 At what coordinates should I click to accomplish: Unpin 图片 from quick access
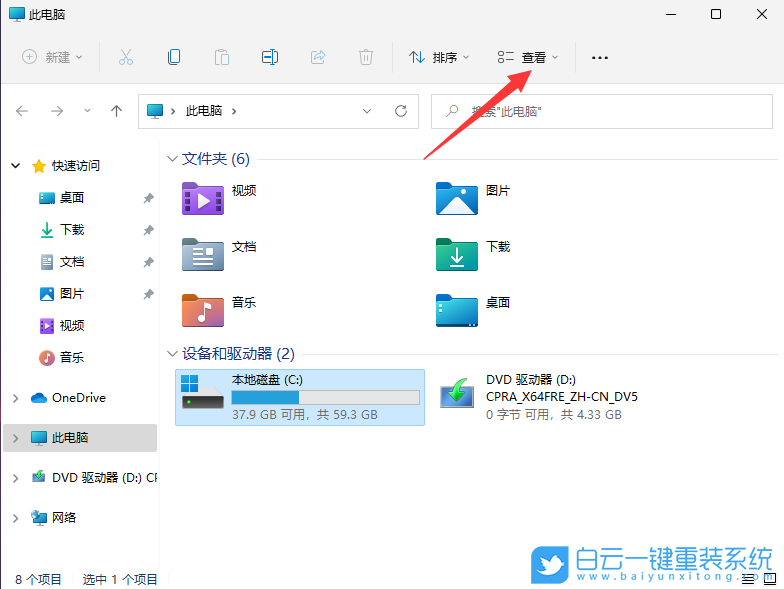[148, 294]
